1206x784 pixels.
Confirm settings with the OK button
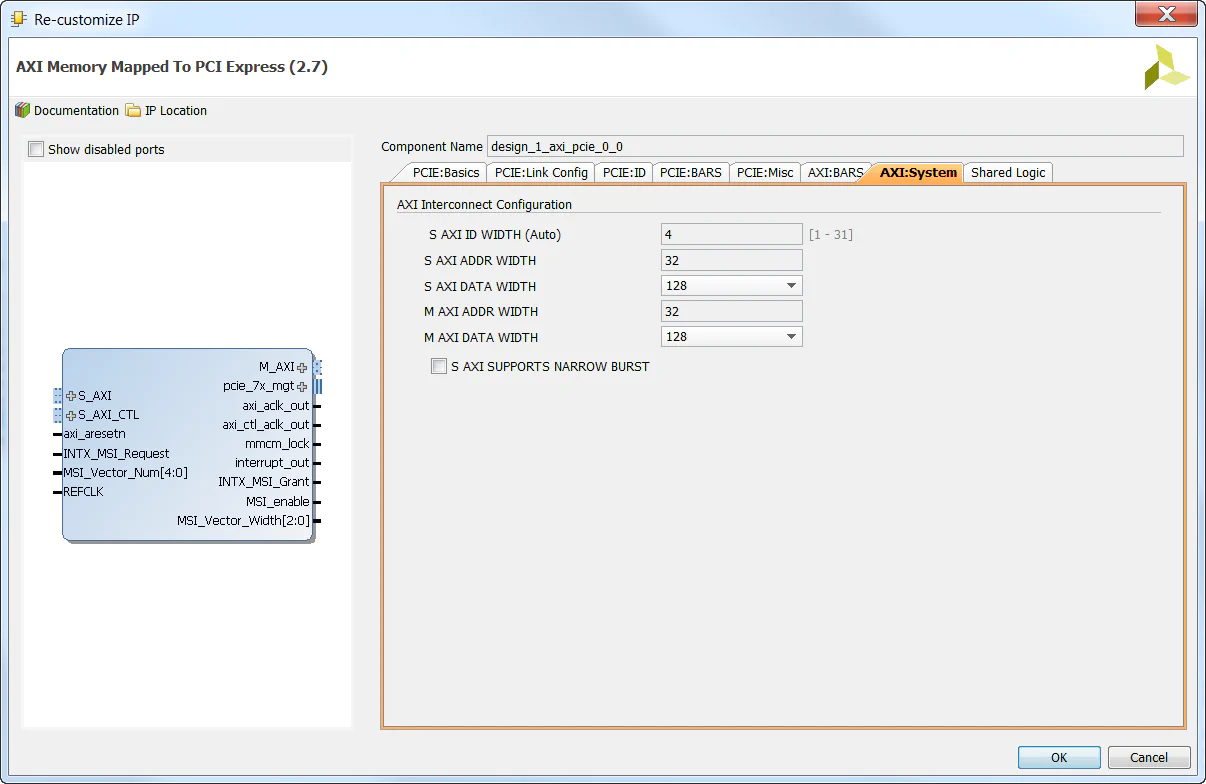1058,757
